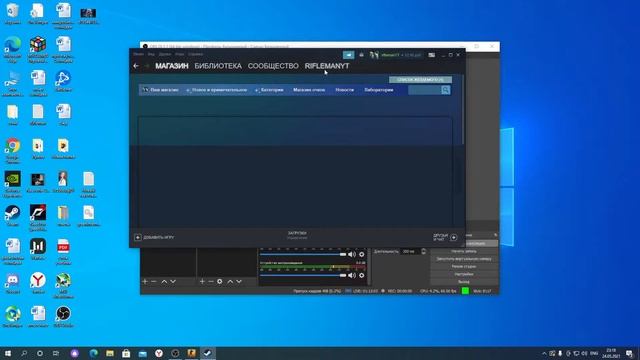This screenshot has height=360, width=640.
Task: Remove scene with OBS scenes minus button
Action: pyautogui.click(x=154, y=282)
